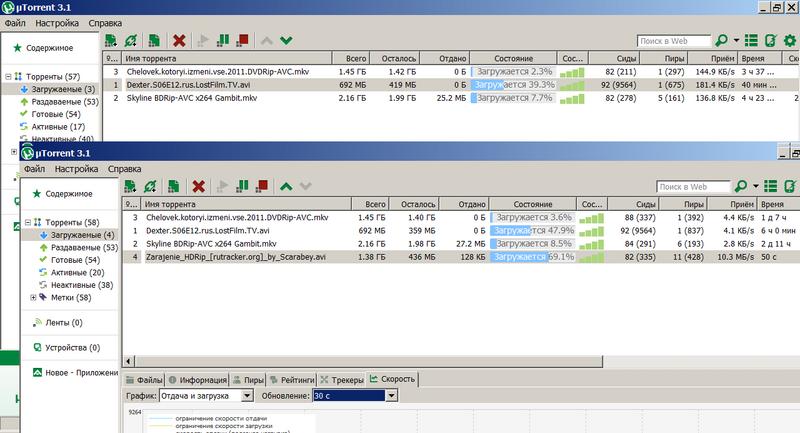Collapse Торренты (58) tree in front window
800x433 pixels.
(28, 222)
